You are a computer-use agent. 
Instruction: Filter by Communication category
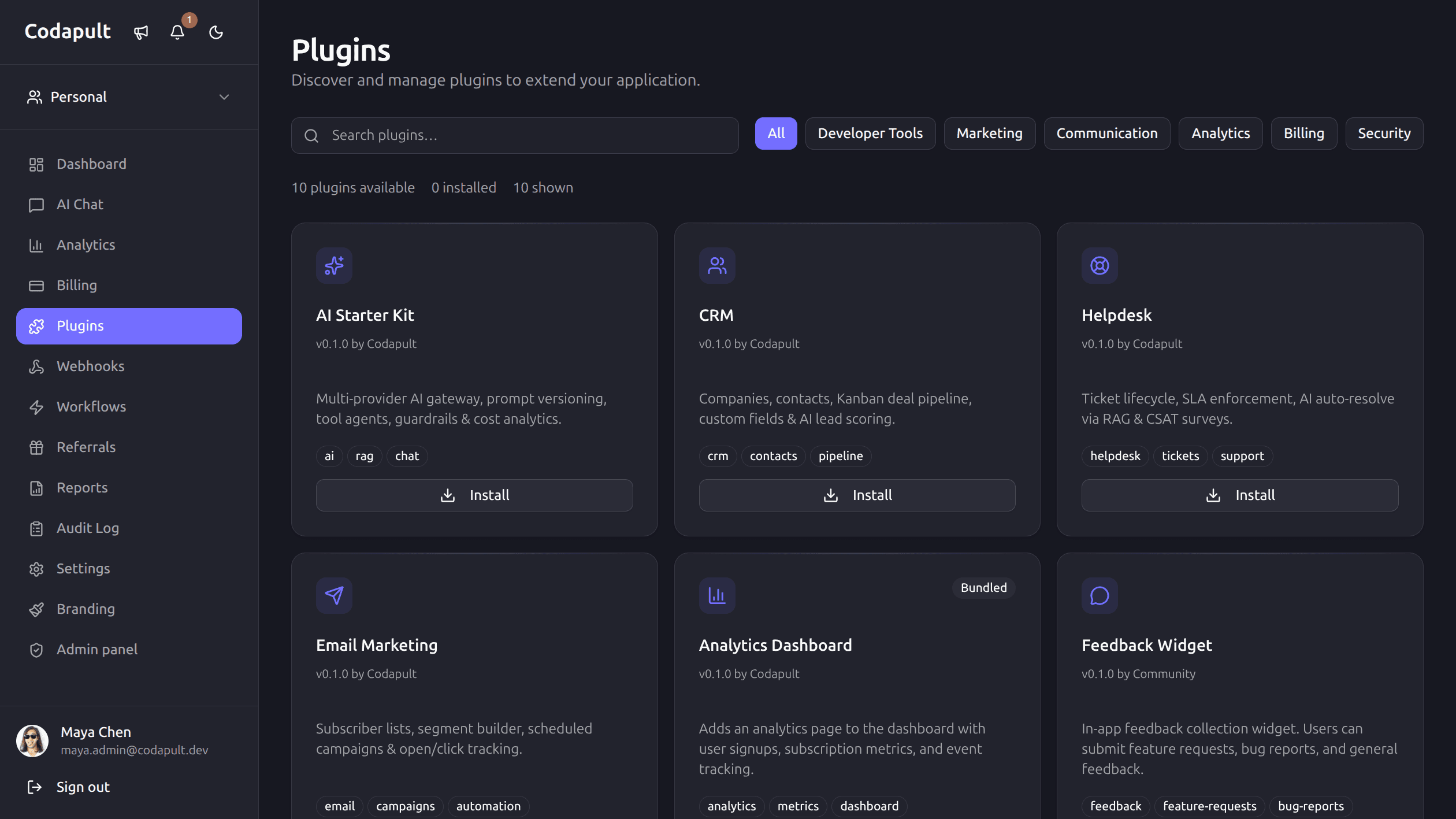[x=1107, y=134]
